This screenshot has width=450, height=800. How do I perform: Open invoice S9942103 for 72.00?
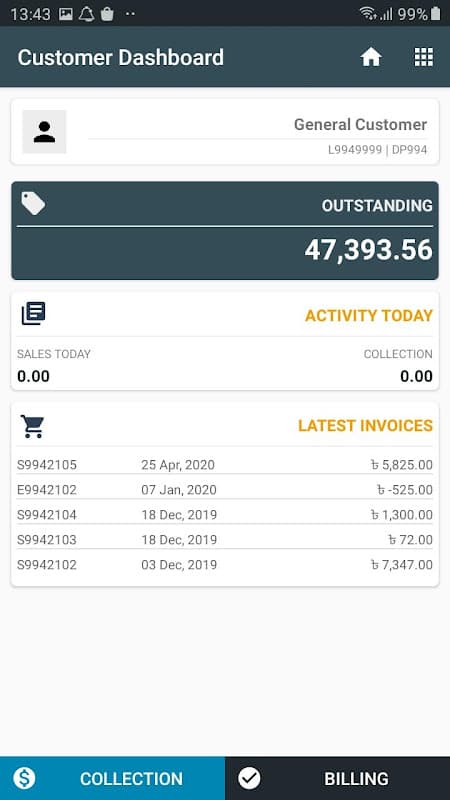point(225,540)
